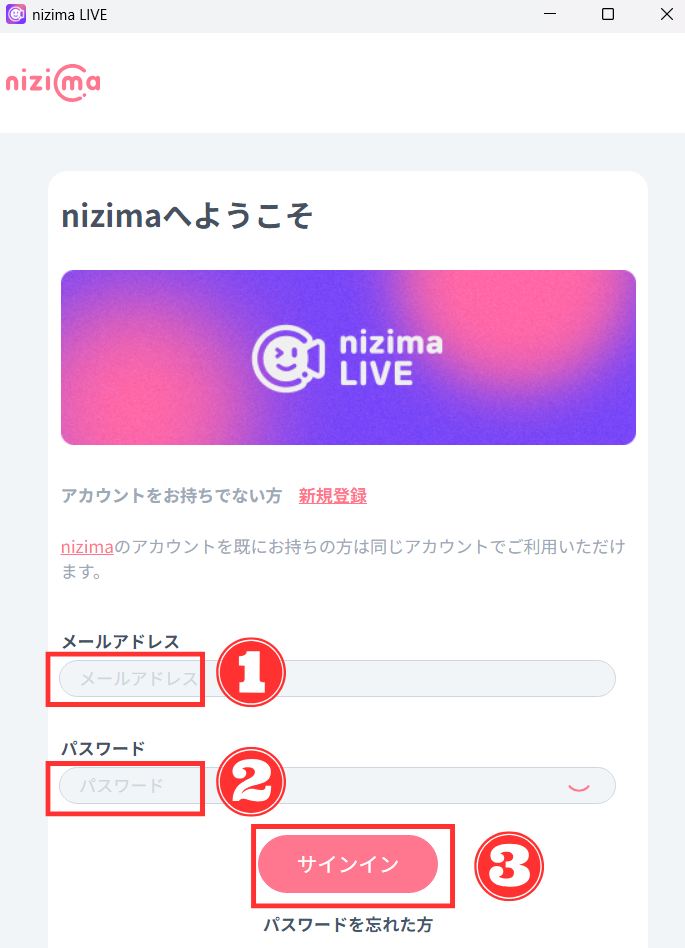Image resolution: width=685 pixels, height=948 pixels.
Task: Click the nizimaへようこそ welcome heading
Action: coord(187,217)
